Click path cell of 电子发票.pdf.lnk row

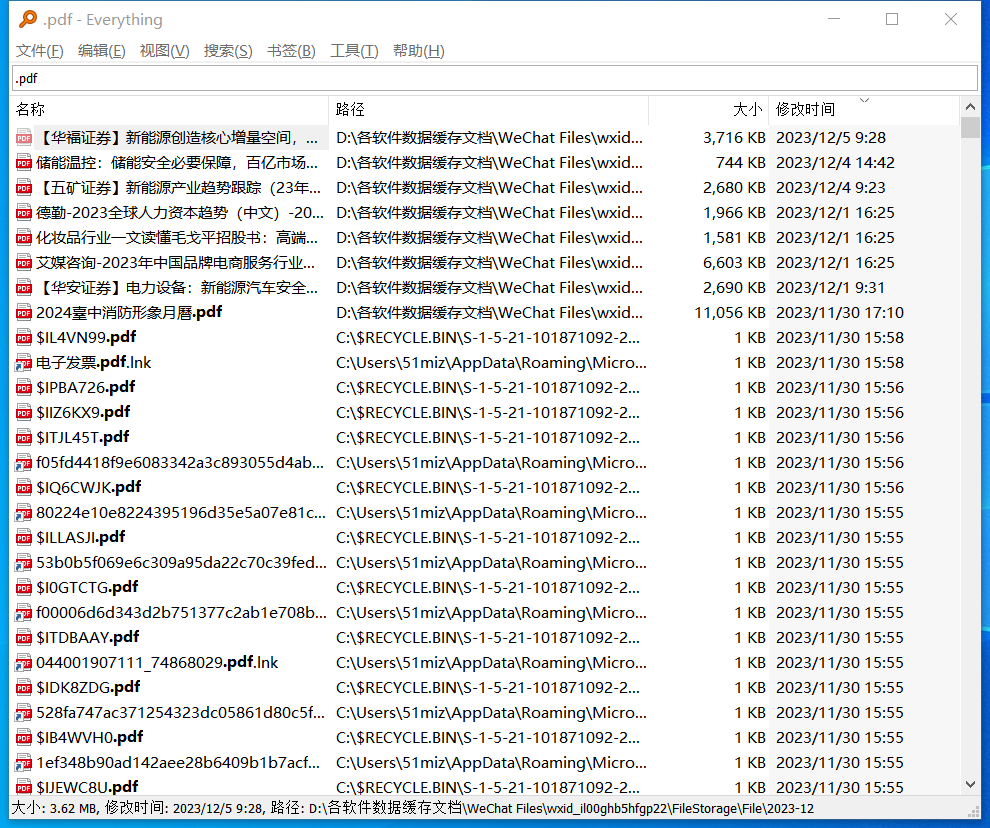point(491,363)
